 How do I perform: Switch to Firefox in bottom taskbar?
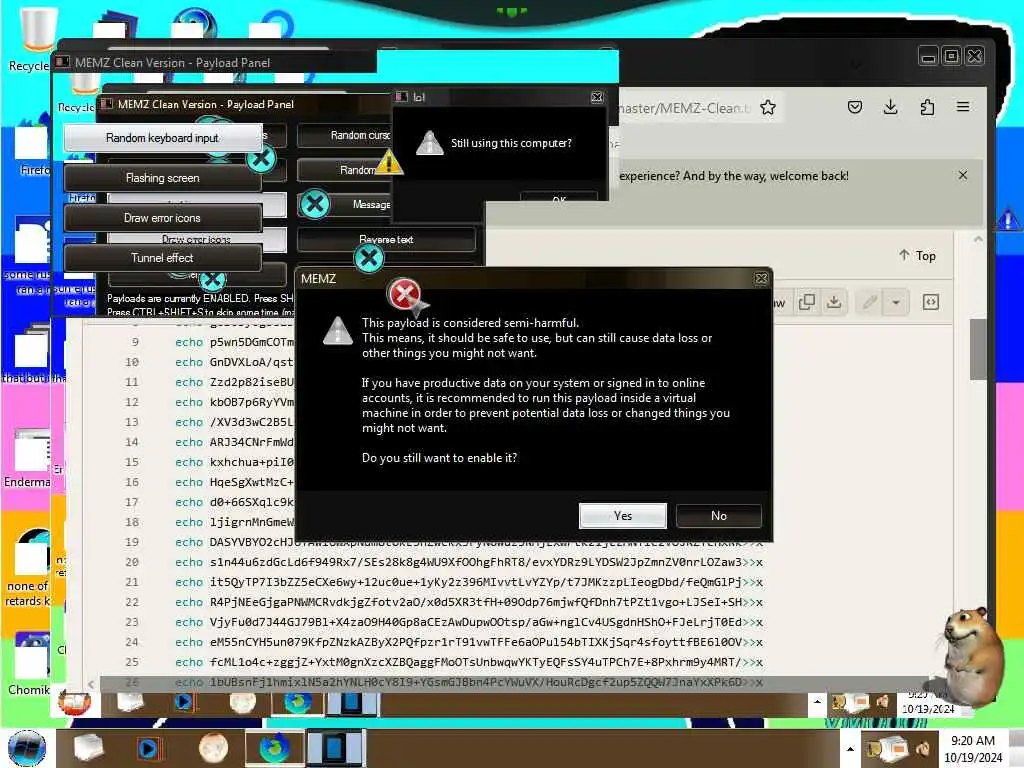point(274,748)
